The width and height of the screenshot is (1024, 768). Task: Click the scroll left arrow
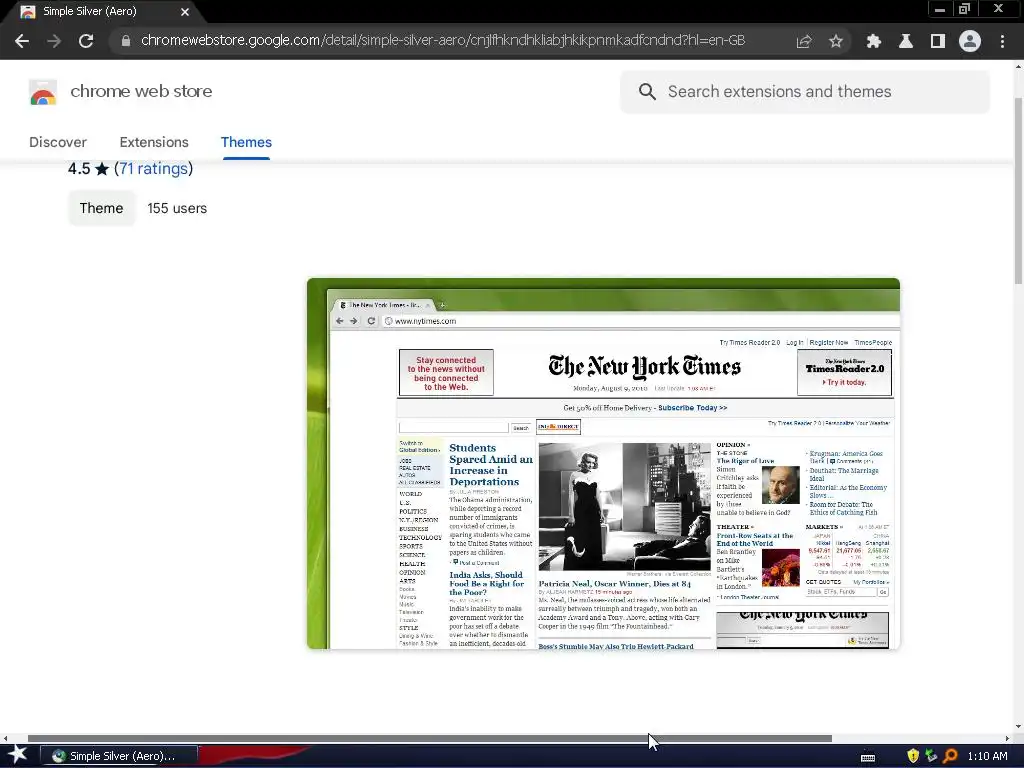point(5,739)
